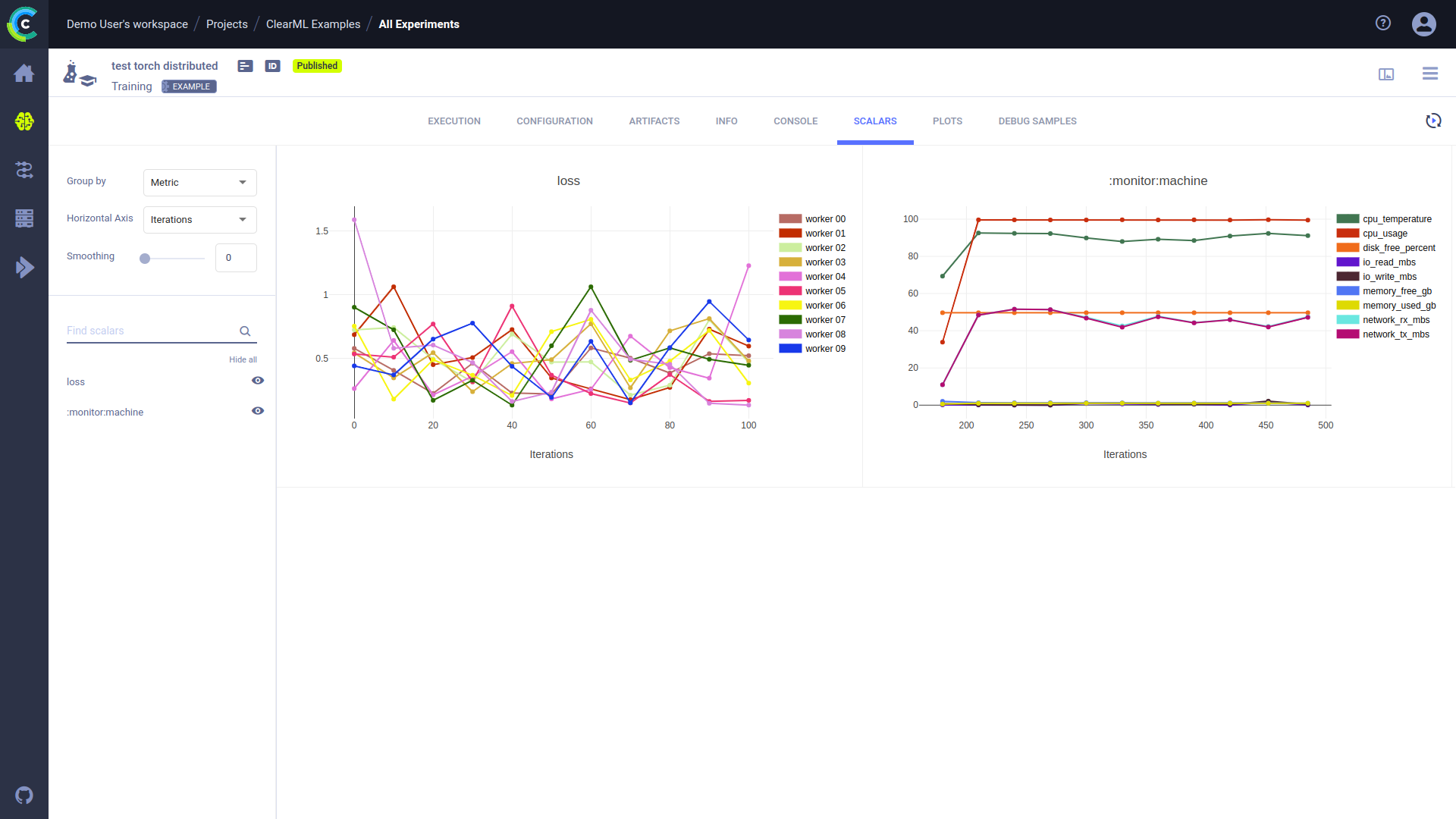Toggle visibility of :monitor:machine scalar

(258, 411)
